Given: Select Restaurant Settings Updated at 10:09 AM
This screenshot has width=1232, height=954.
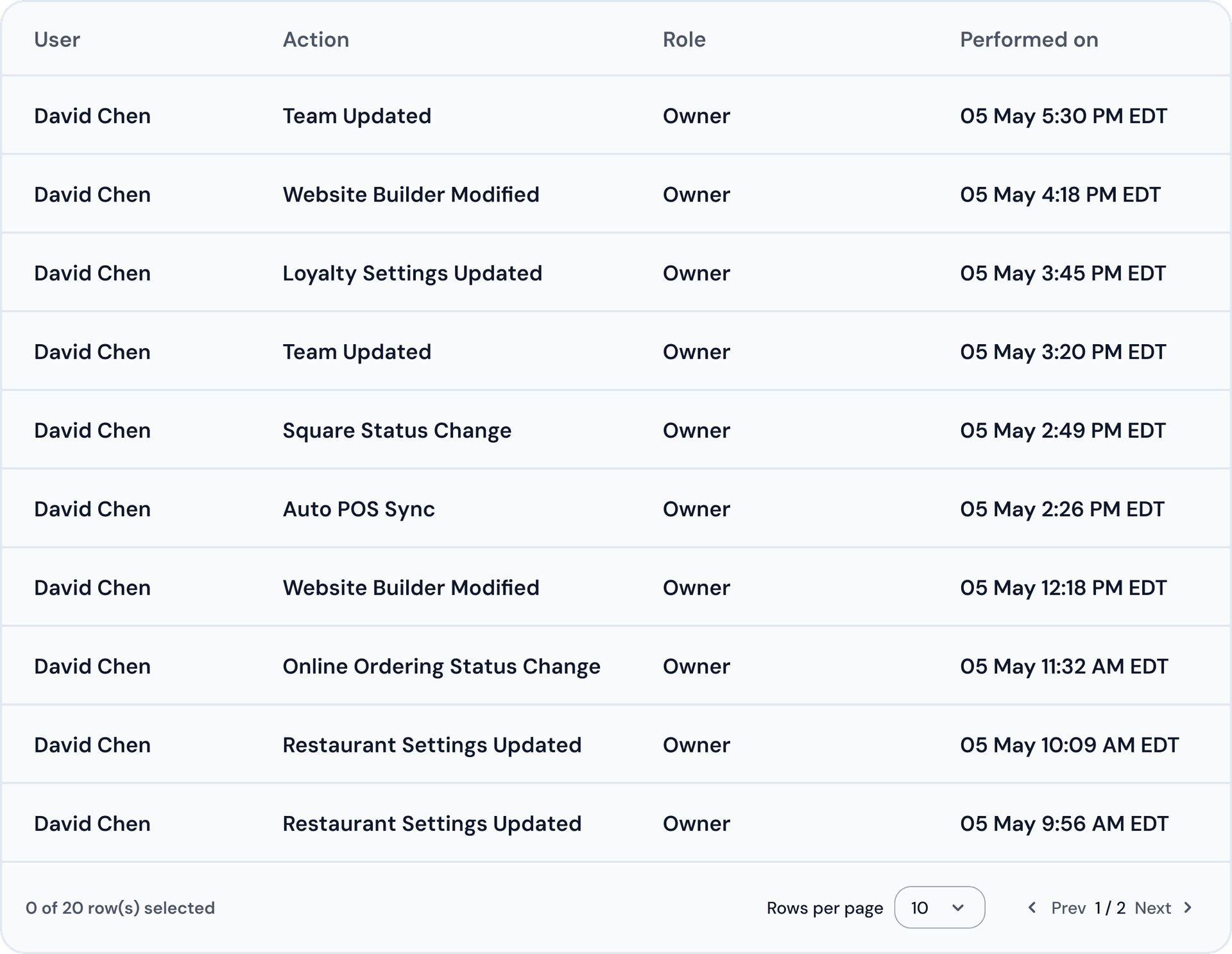Looking at the screenshot, I should pos(432,745).
